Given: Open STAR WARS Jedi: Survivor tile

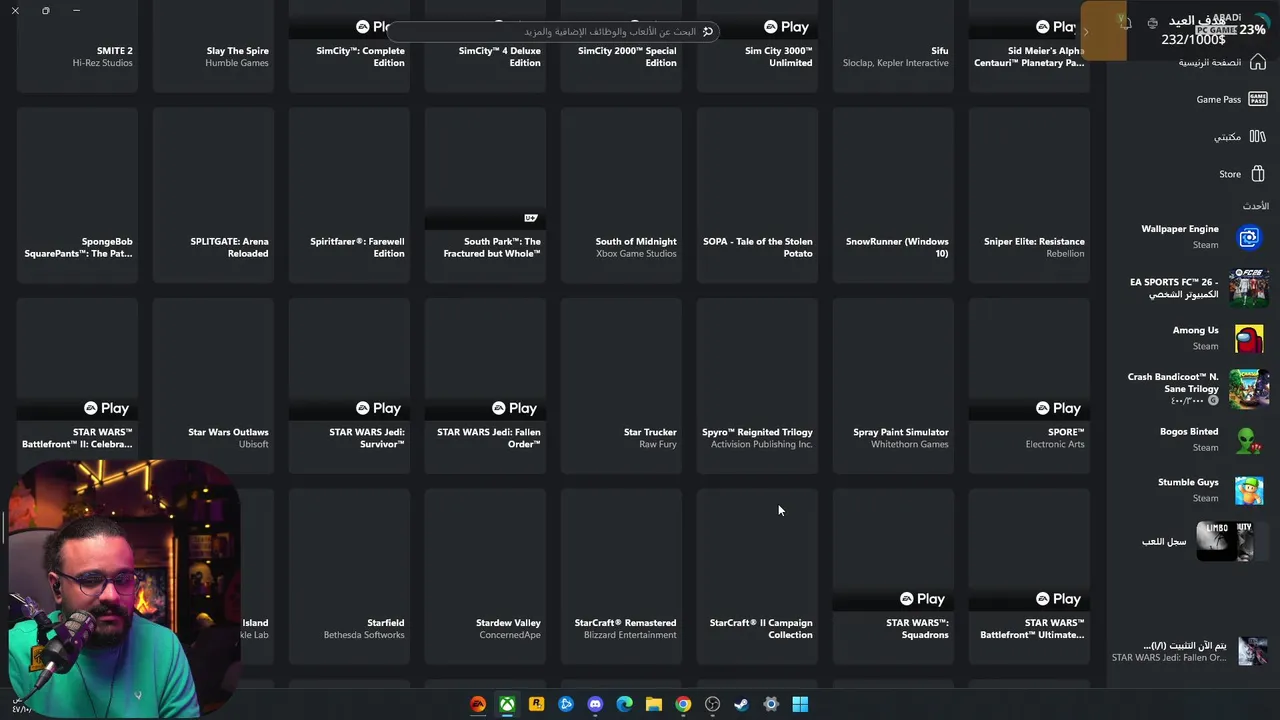Looking at the screenshot, I should pyautogui.click(x=349, y=386).
